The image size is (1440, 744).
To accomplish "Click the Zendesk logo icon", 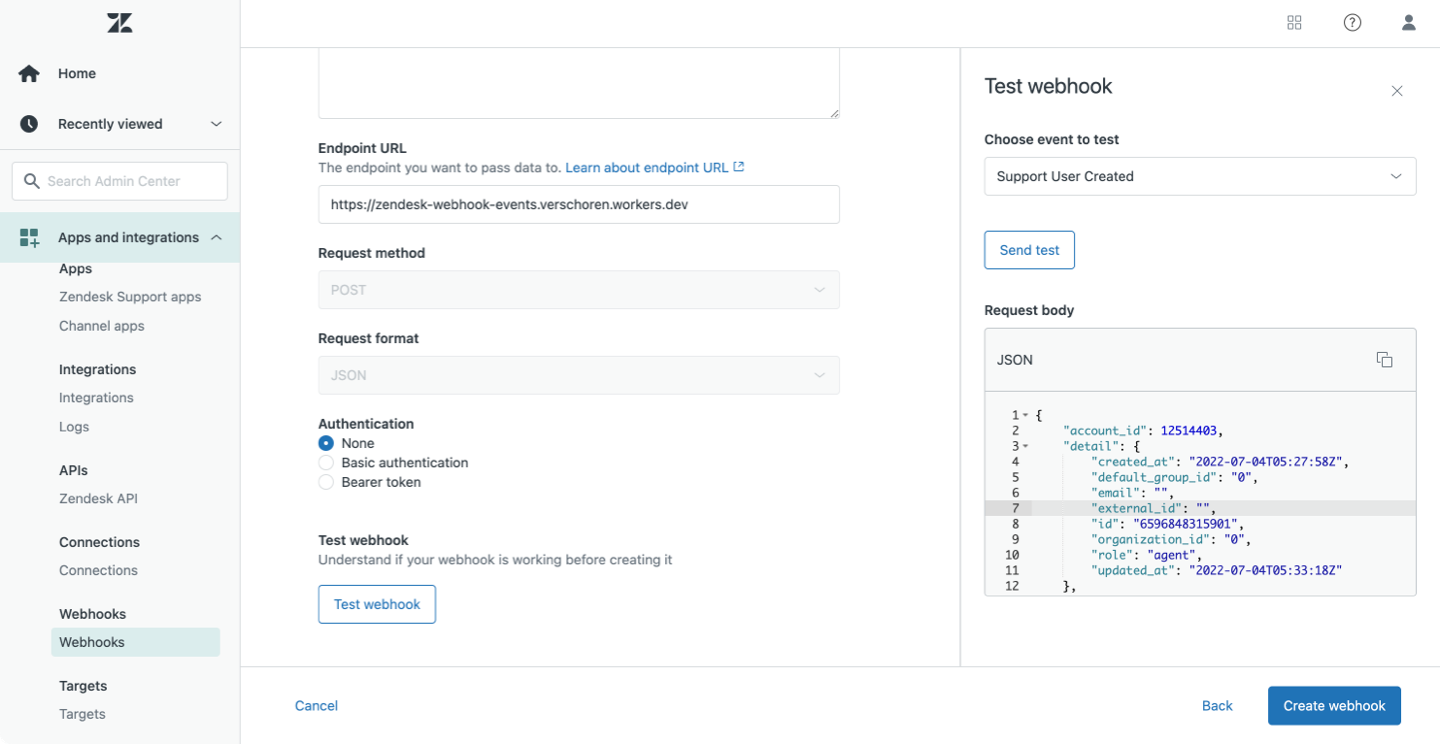I will [x=120, y=23].
